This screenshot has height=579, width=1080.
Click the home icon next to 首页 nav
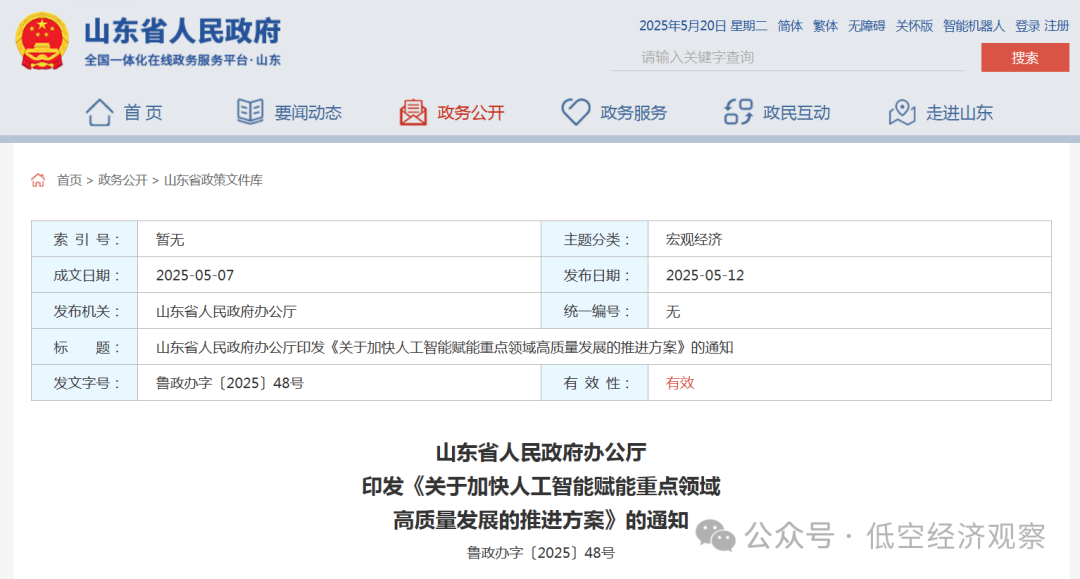99,112
